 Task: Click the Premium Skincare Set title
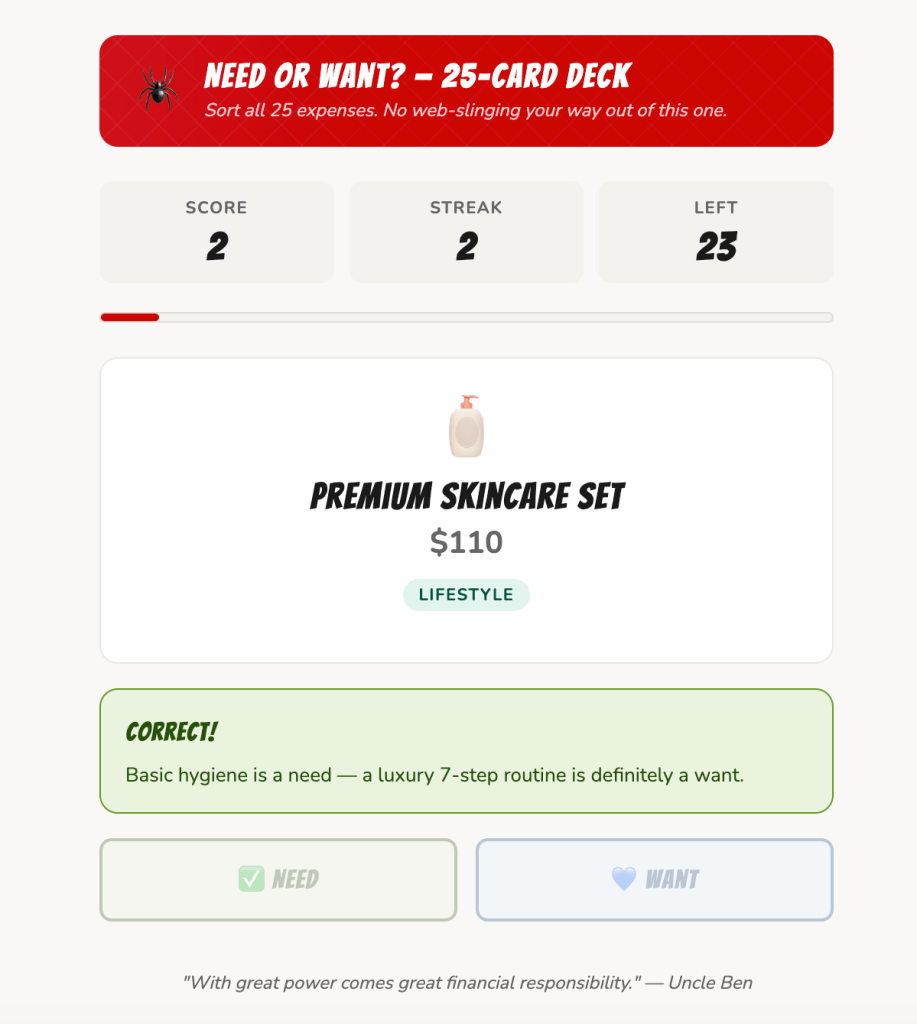(467, 496)
